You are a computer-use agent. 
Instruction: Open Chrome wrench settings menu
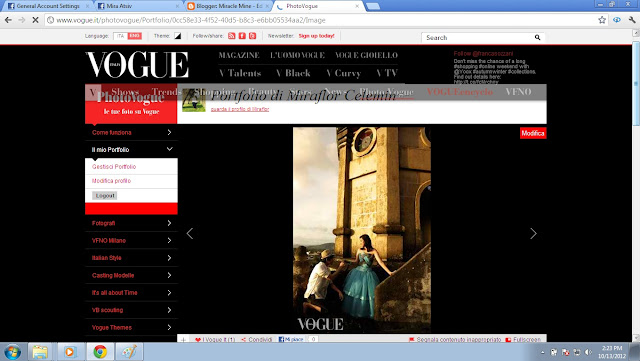tap(632, 20)
